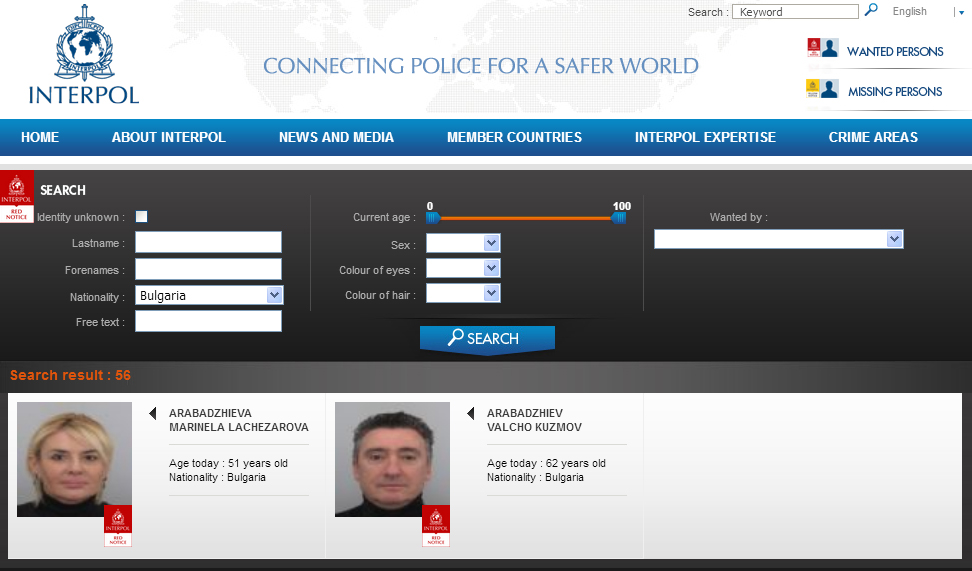Click Red Notice badge on Marinela's photo
The image size is (972, 571).
tap(118, 526)
